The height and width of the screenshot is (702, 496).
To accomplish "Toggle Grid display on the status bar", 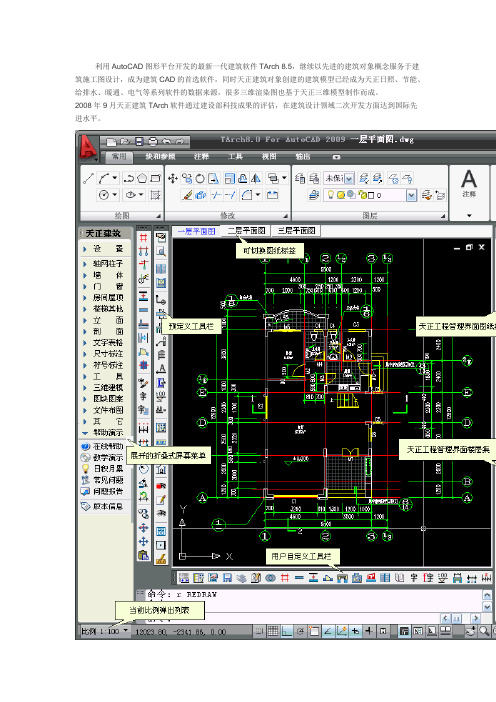I will click(x=273, y=632).
